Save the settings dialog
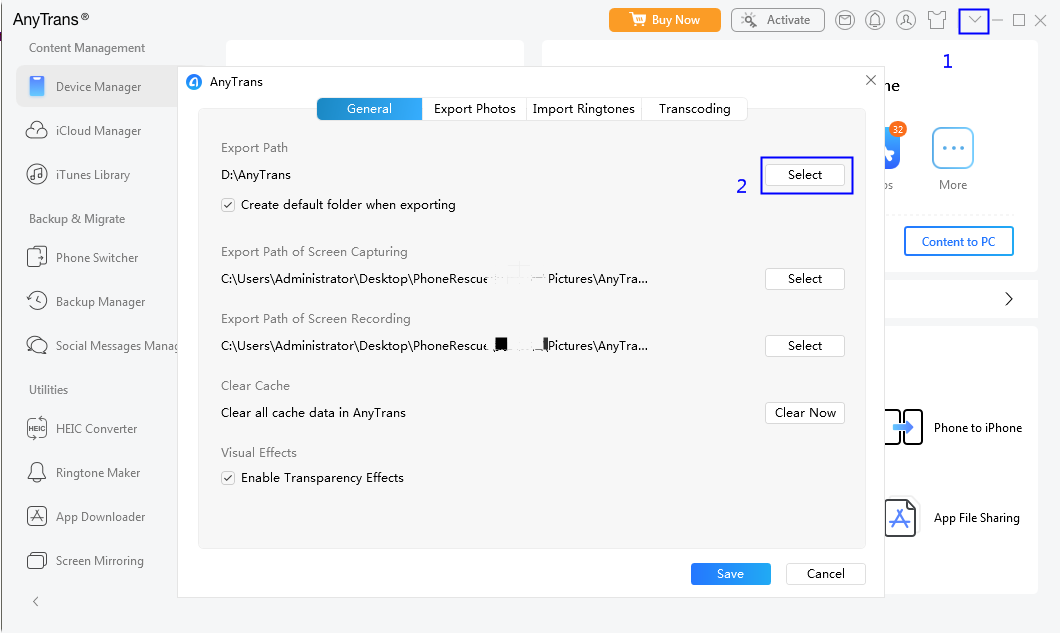 [x=730, y=574]
